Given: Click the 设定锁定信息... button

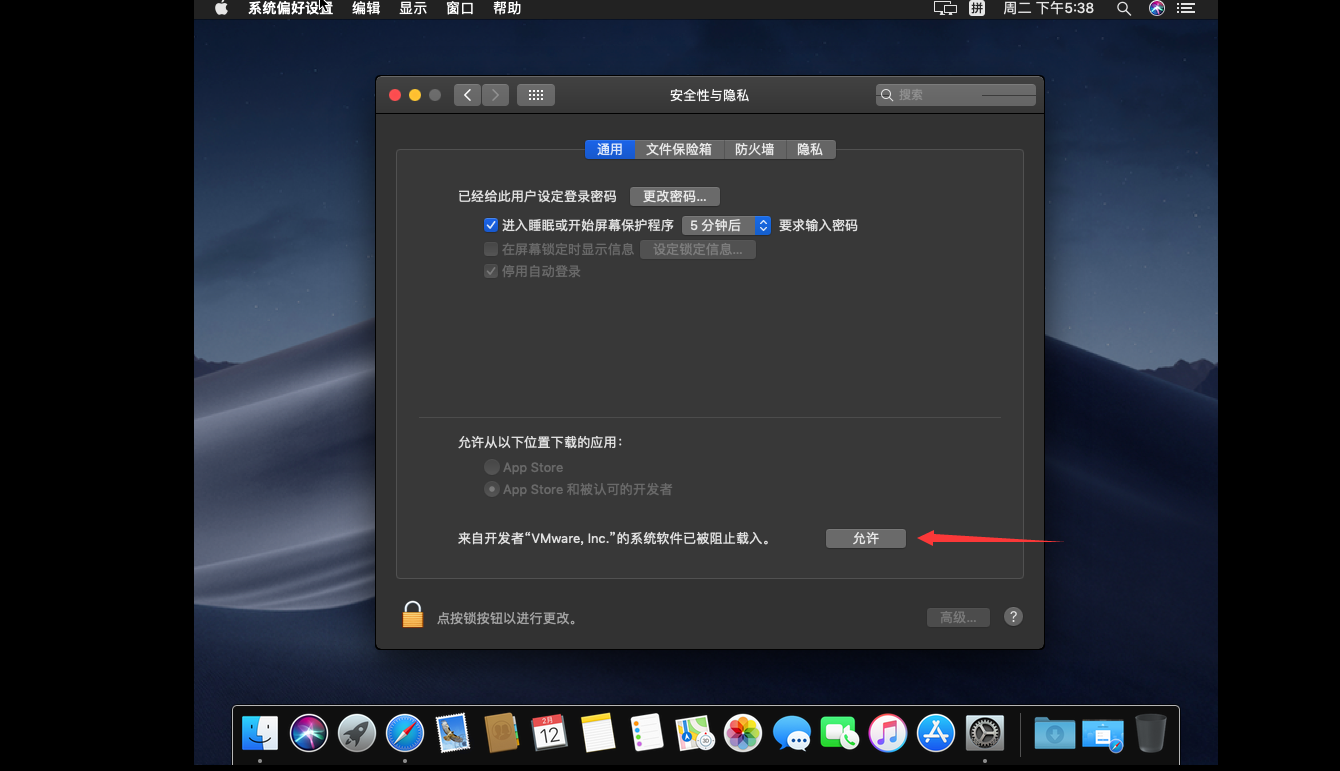Looking at the screenshot, I should point(698,249).
